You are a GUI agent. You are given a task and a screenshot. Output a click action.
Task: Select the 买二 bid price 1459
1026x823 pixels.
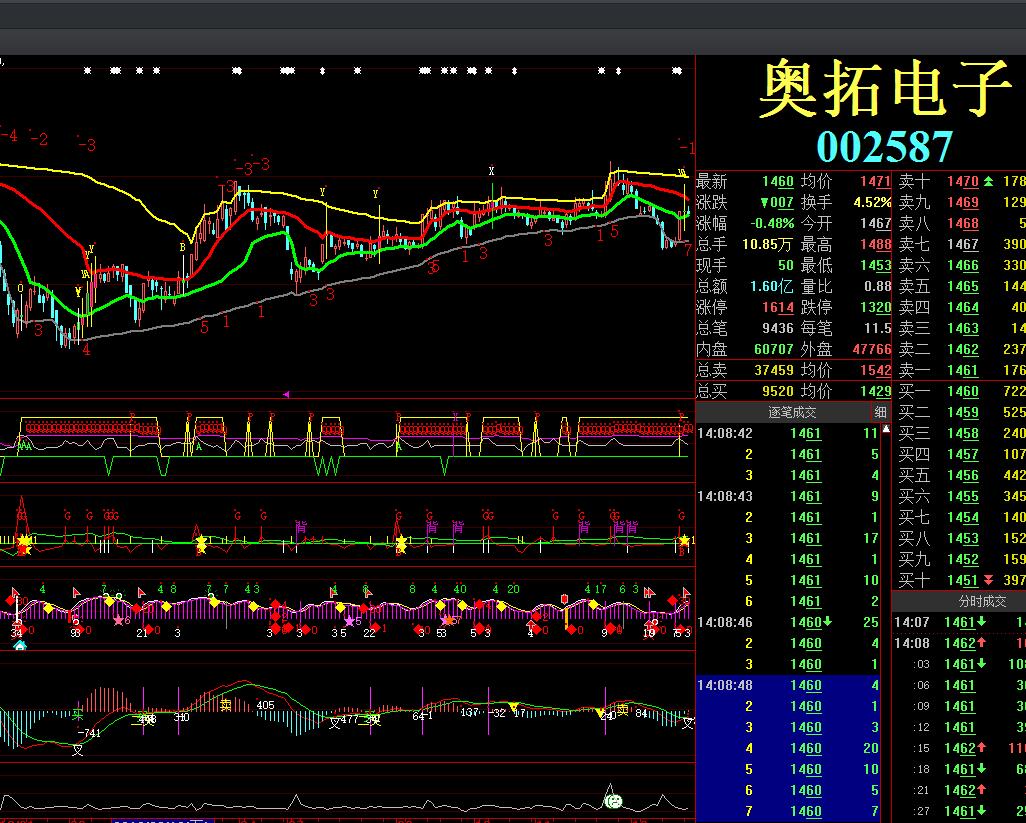[x=963, y=412]
